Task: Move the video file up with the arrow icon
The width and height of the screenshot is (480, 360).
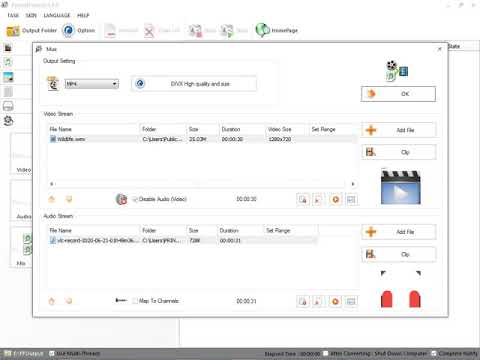Action: click(52, 199)
